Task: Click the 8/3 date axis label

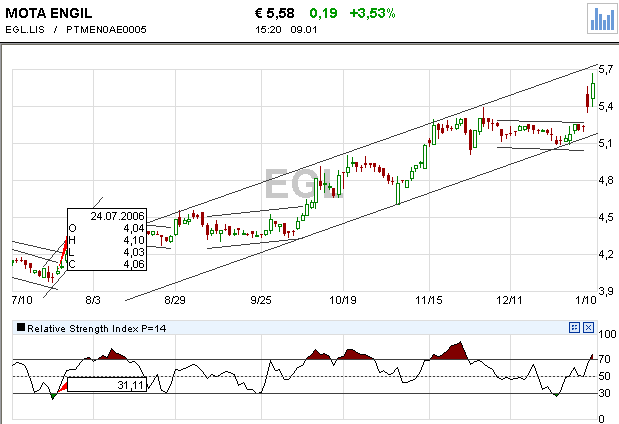Action: pyautogui.click(x=93, y=300)
